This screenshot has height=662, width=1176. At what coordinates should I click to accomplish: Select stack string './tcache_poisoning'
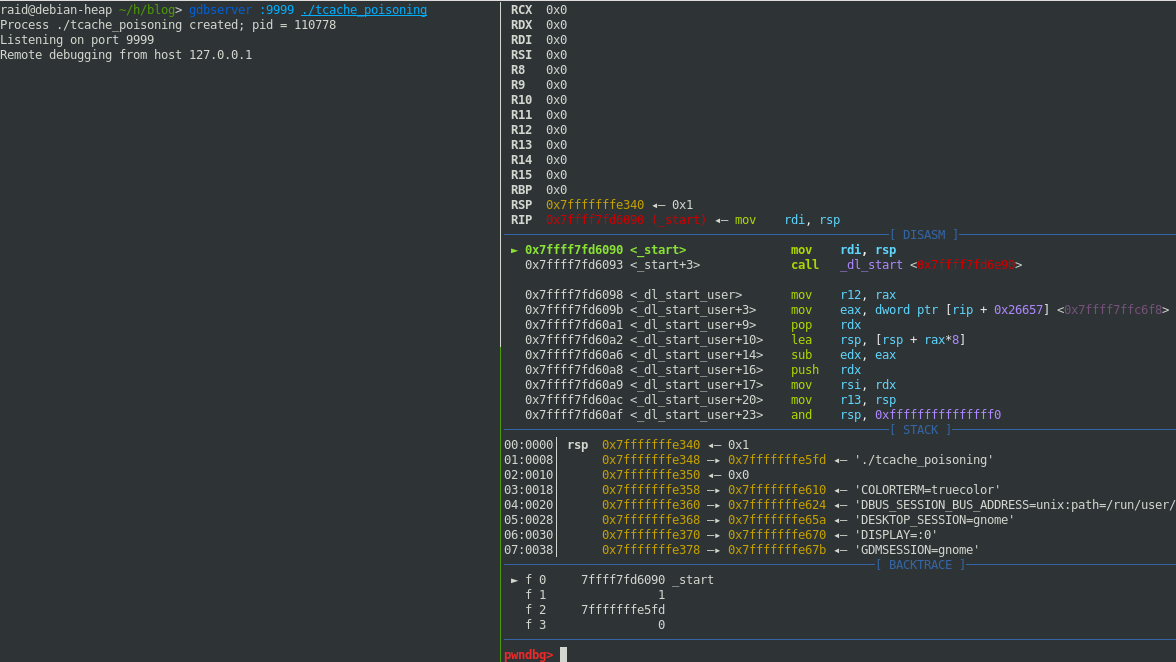tap(924, 460)
